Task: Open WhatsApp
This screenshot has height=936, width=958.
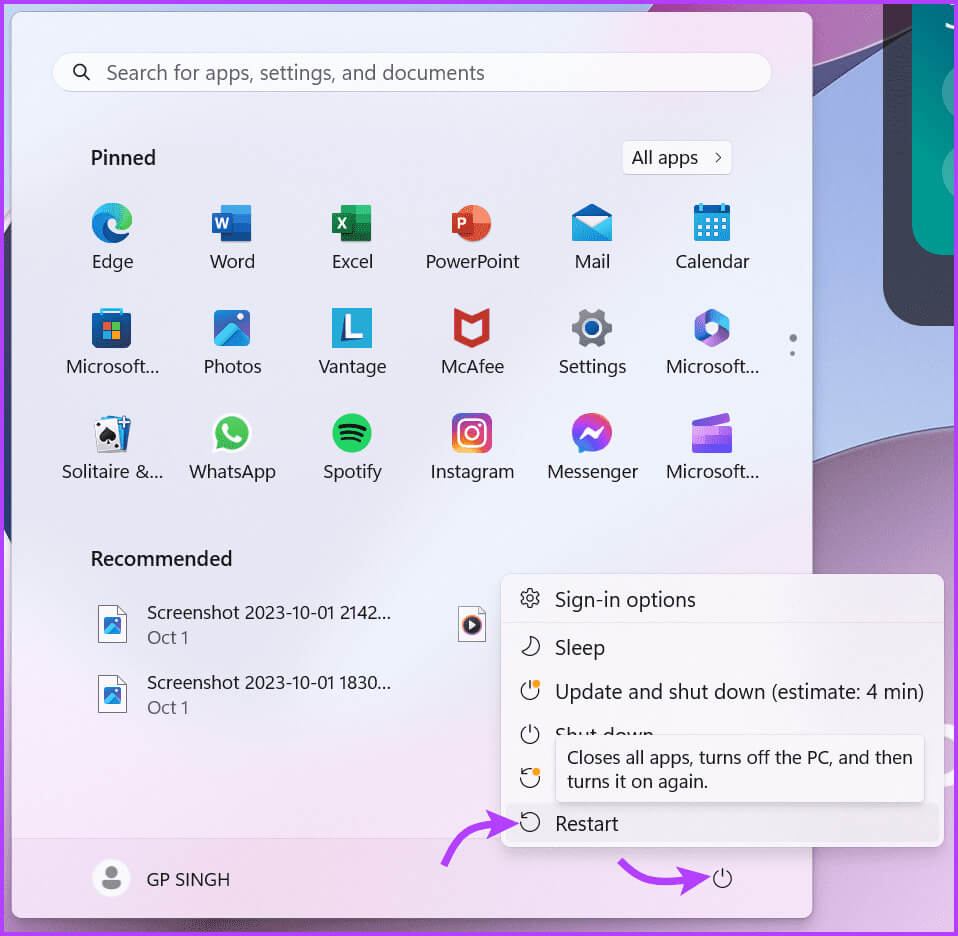Action: (232, 446)
